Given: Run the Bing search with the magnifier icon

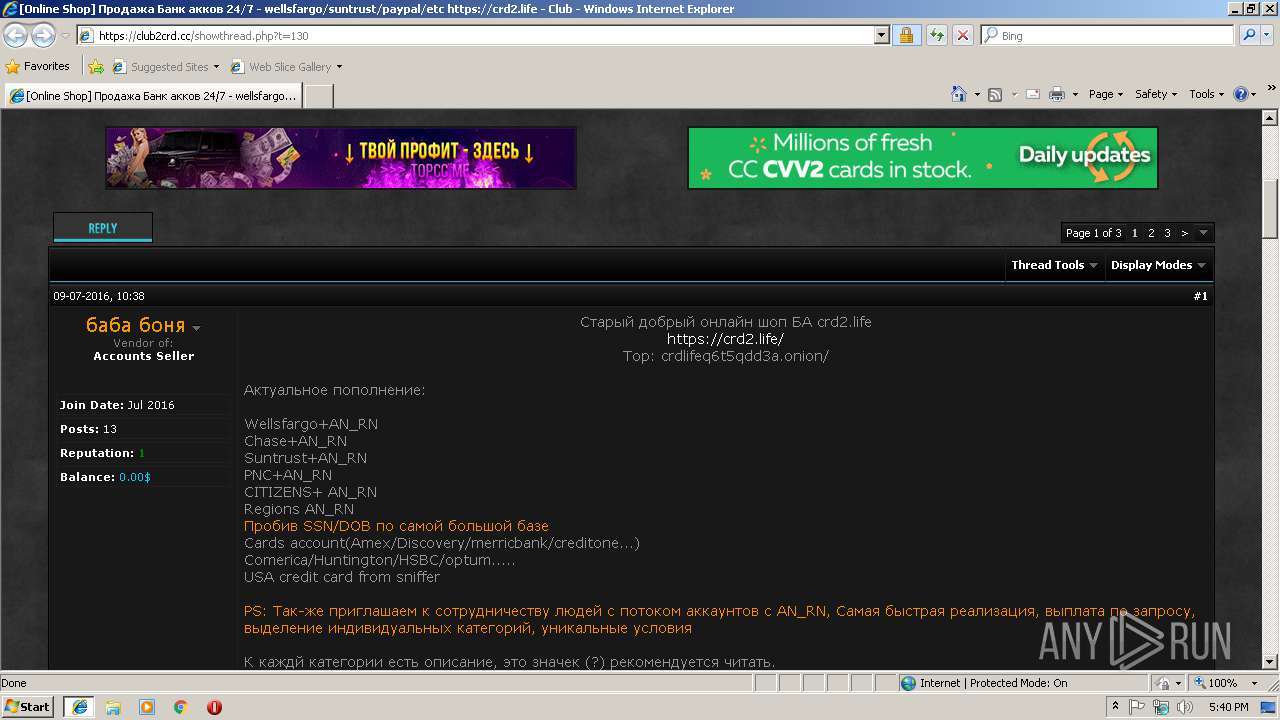Looking at the screenshot, I should tap(1249, 35).
